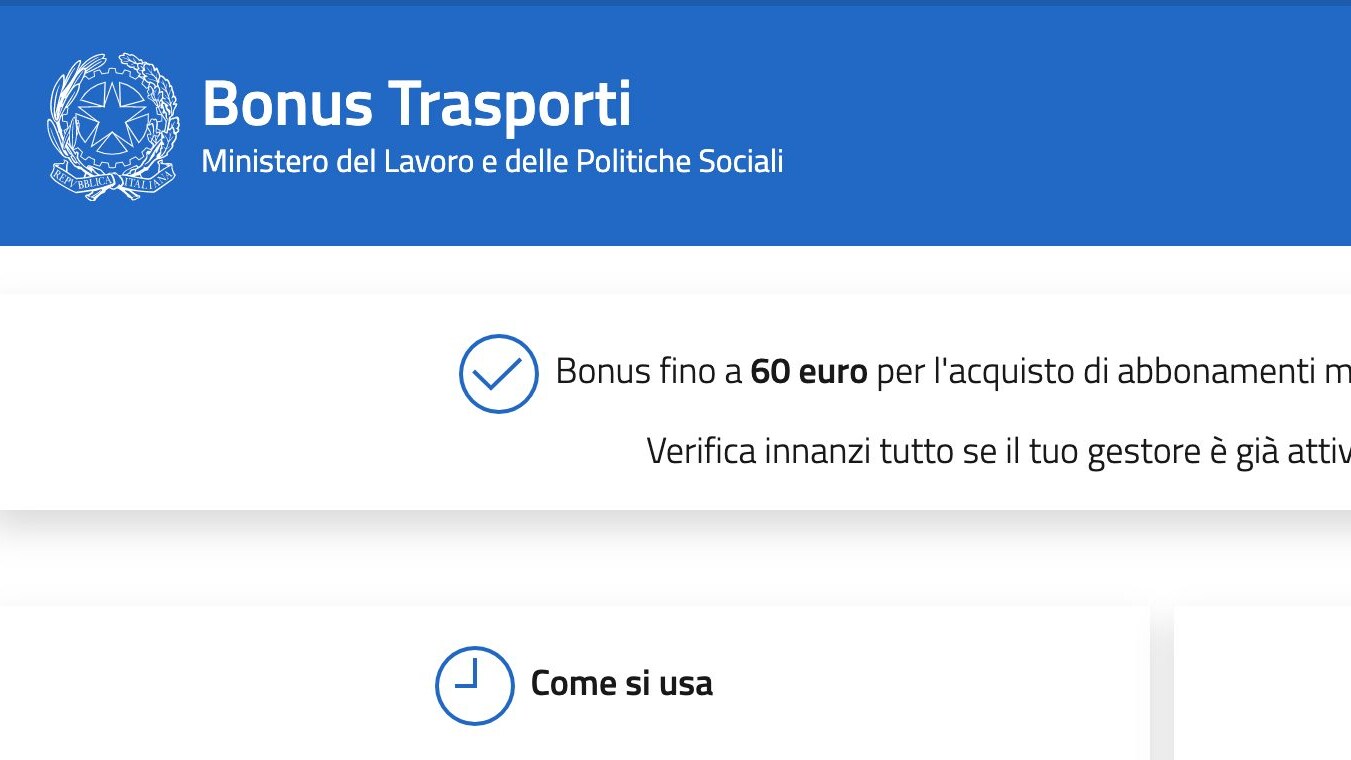Image resolution: width=1351 pixels, height=760 pixels.
Task: Click the word Trasporti in the header title
Action: coord(510,104)
